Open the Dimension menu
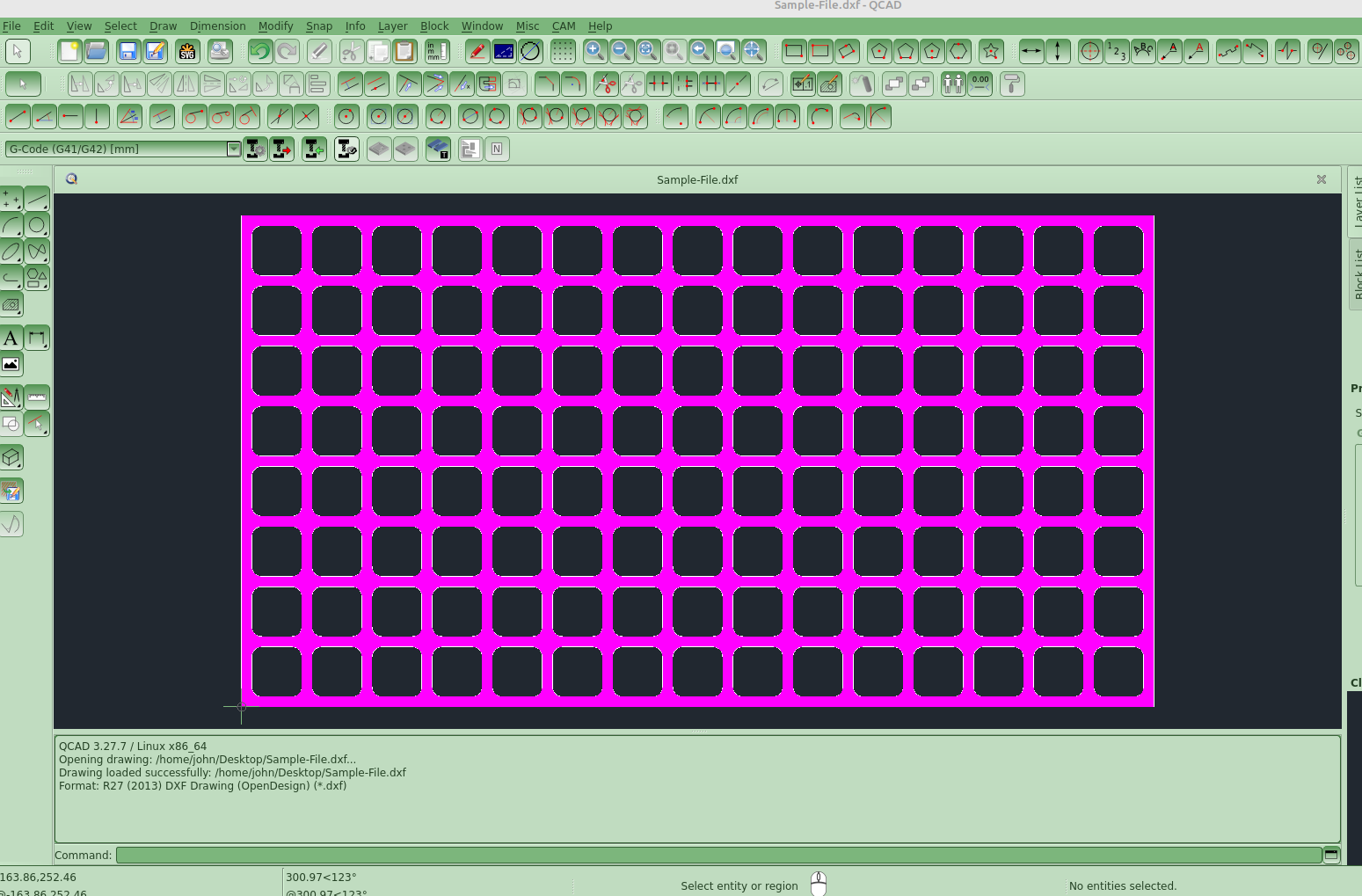Image resolution: width=1362 pixels, height=896 pixels. [217, 26]
